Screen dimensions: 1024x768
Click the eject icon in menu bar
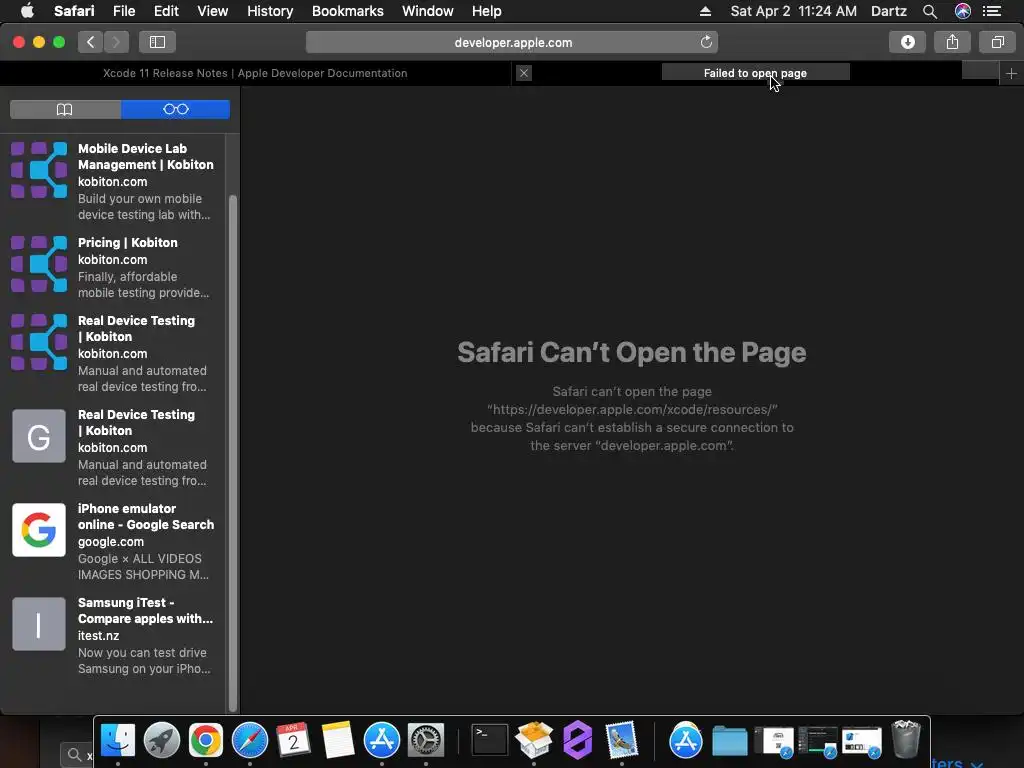[705, 11]
